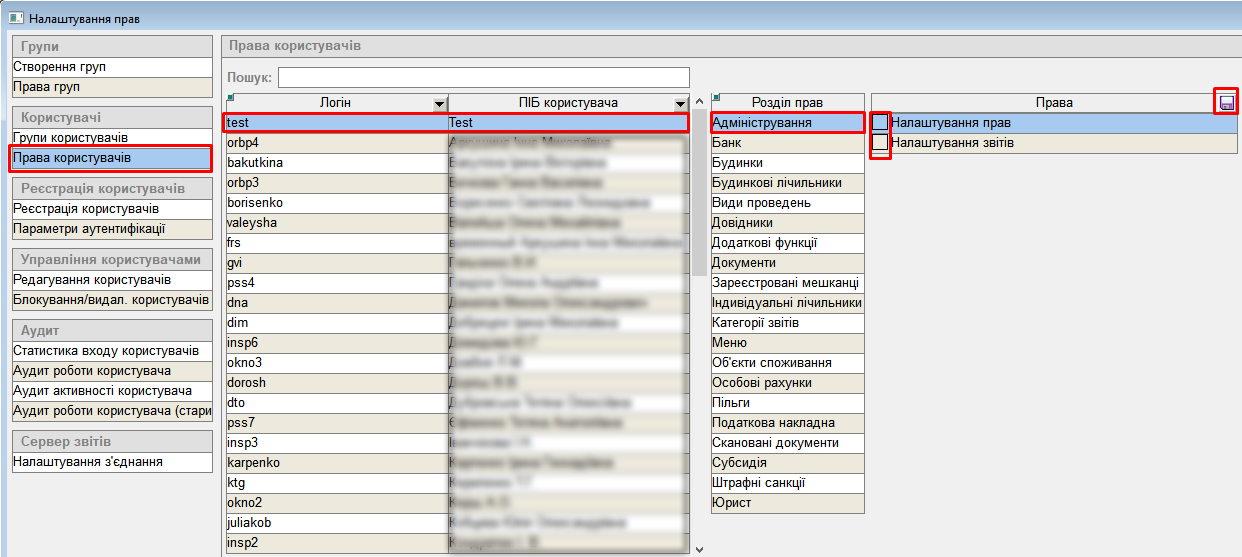The image size is (1242, 557).
Task: Click the save icon in Права header
Action: (1226, 102)
